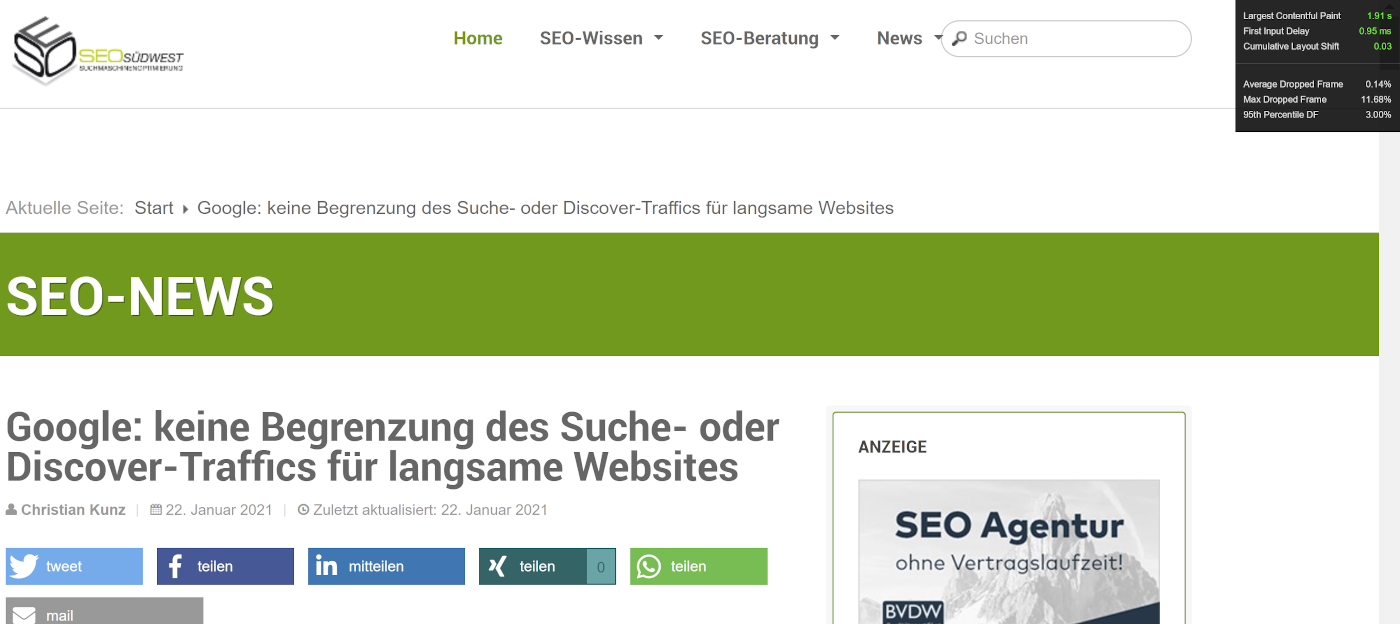The image size is (1400, 624).
Task: Share the article via tweet button
Action: tap(74, 566)
